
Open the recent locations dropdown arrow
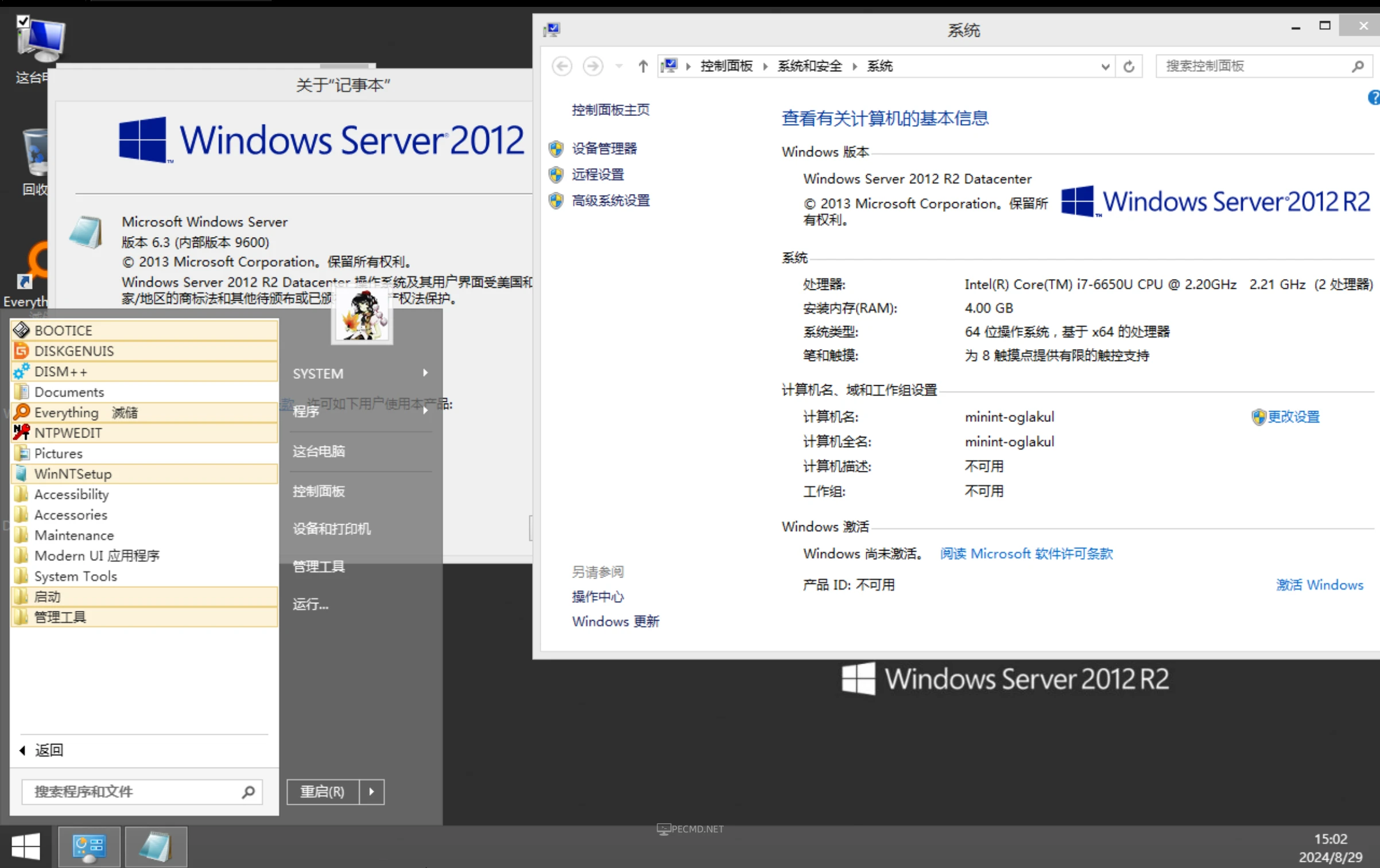pos(619,66)
